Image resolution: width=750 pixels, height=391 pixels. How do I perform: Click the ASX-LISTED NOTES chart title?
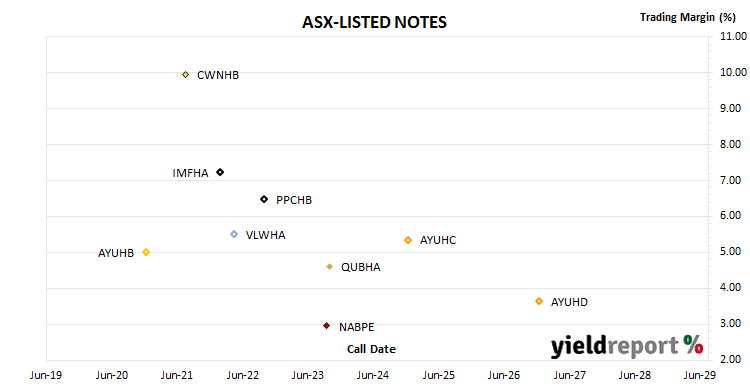[375, 22]
